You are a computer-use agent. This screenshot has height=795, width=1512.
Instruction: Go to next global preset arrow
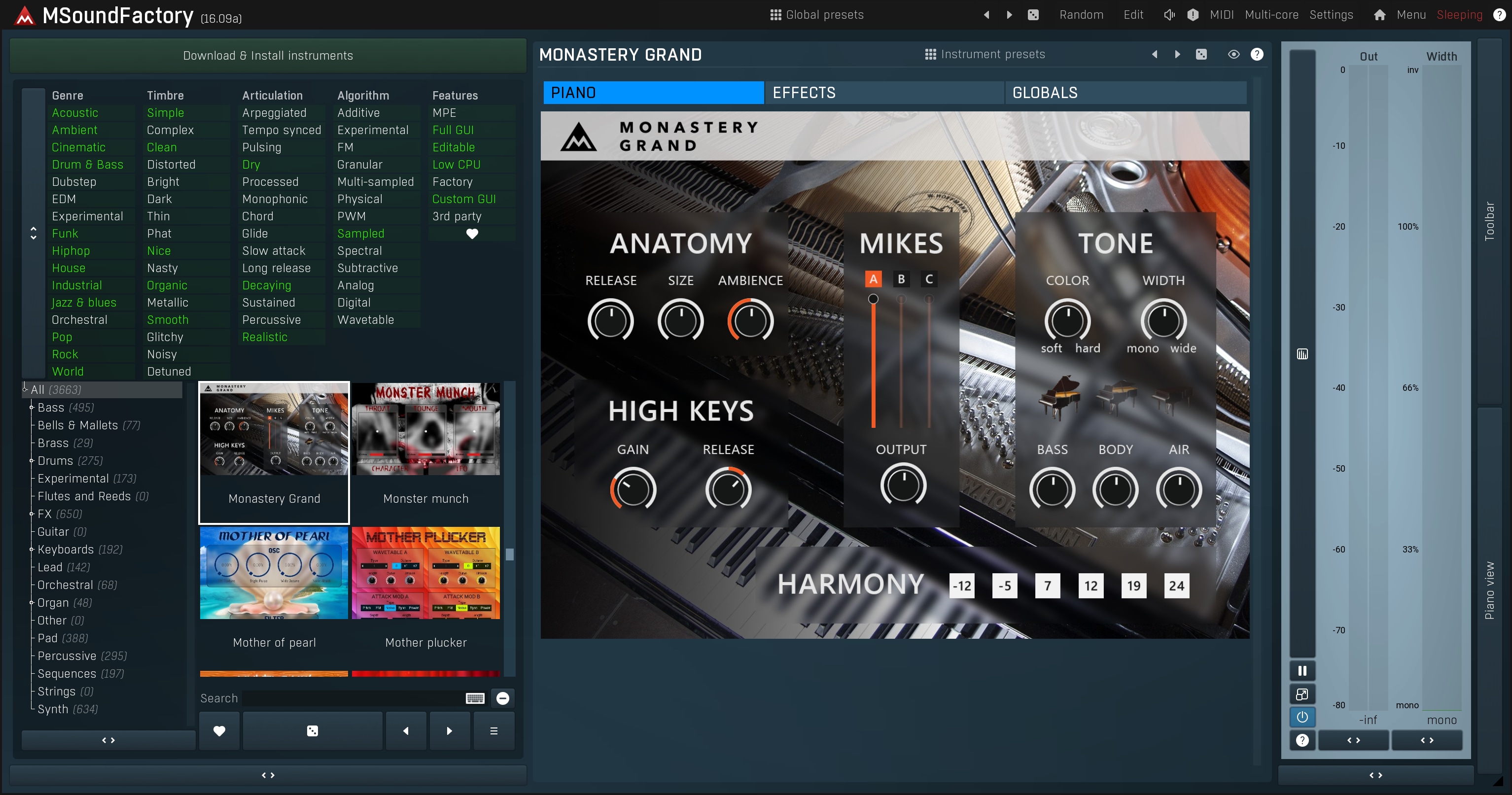(1009, 15)
